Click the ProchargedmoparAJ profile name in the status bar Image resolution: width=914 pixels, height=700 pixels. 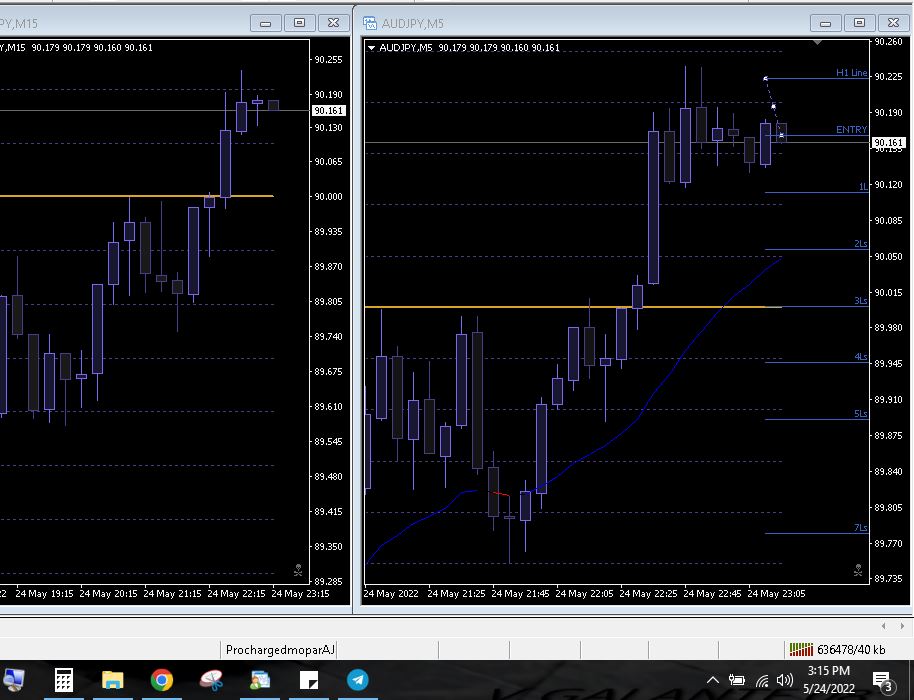pyautogui.click(x=280, y=649)
